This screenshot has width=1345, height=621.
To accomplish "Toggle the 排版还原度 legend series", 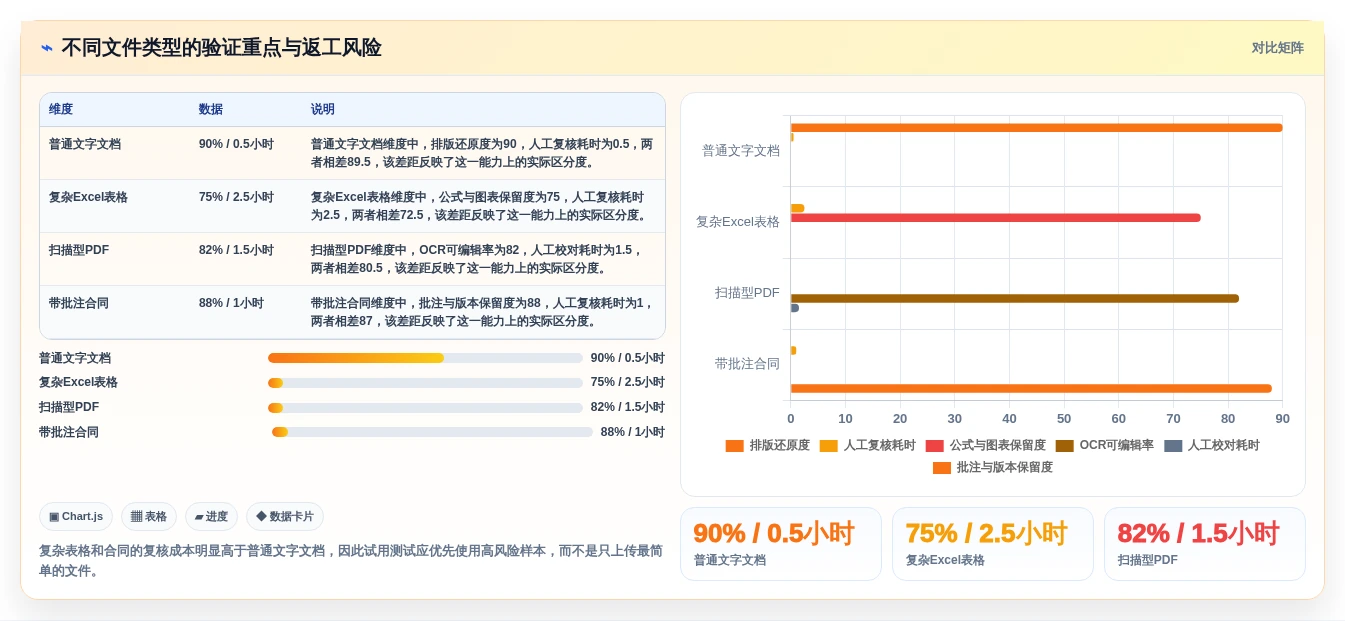I will 767,445.
